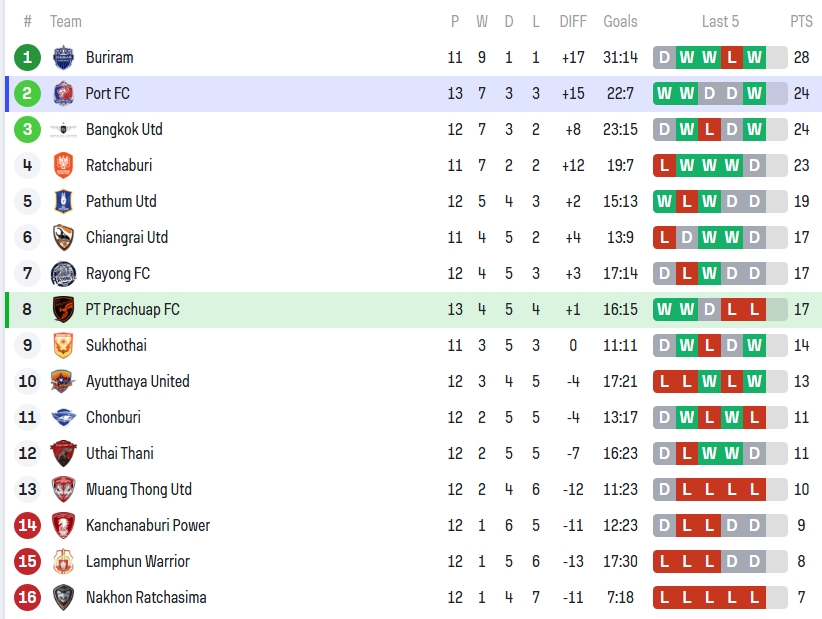This screenshot has height=619, width=822.
Task: Click the Nakhon Ratchasima team logo
Action: click(64, 597)
